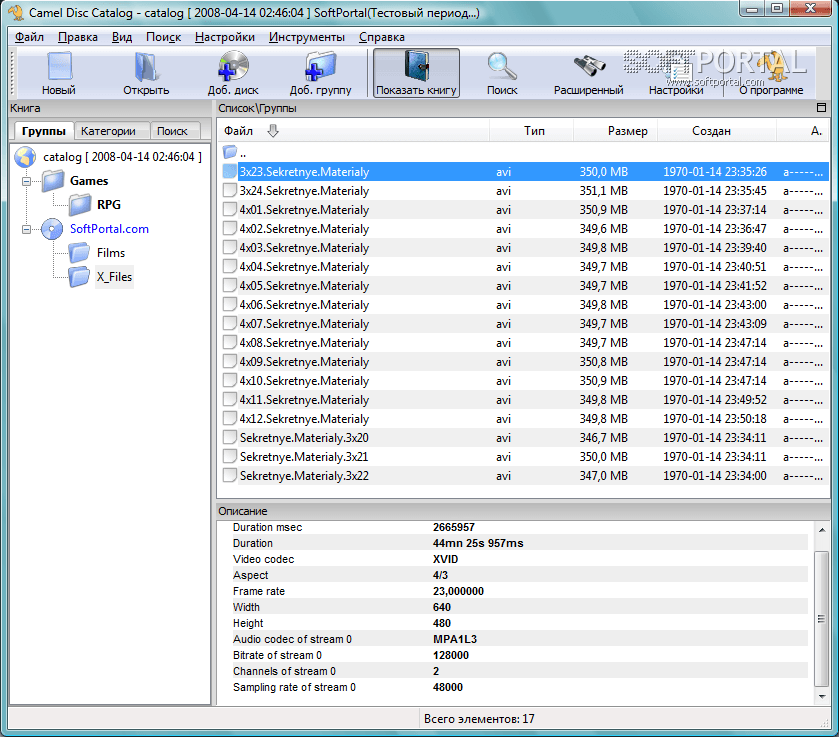Select the catalog globe icon in tree
The width and height of the screenshot is (839, 737).
(25, 157)
